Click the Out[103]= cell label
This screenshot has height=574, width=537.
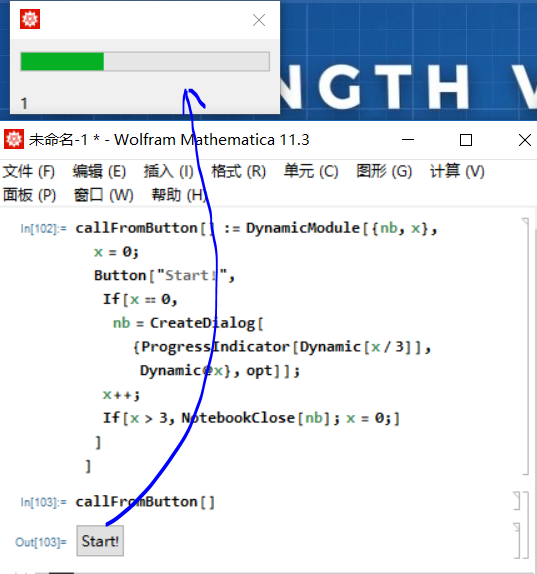(x=41, y=542)
